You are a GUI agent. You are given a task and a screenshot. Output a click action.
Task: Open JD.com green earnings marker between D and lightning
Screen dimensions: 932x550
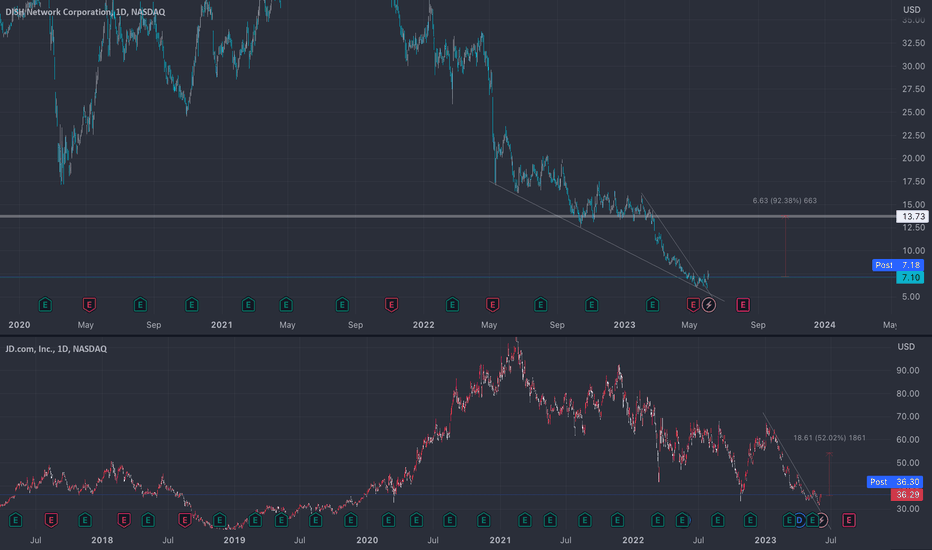pos(811,520)
